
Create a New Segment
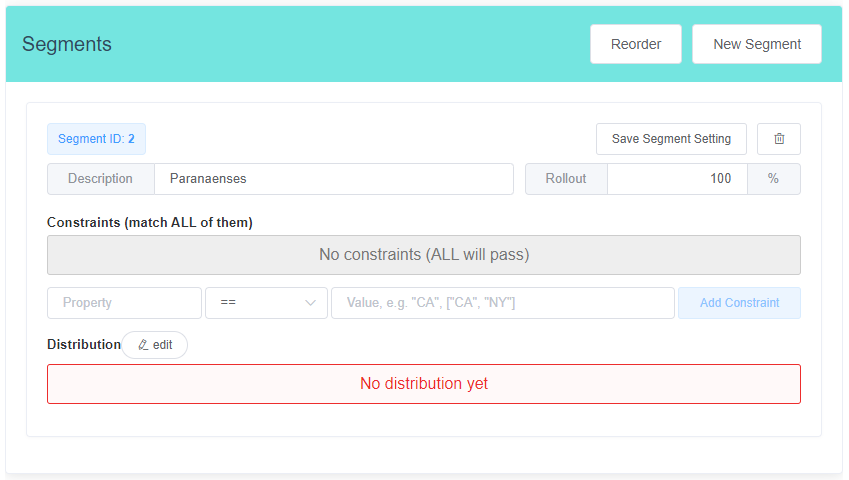[x=756, y=44]
